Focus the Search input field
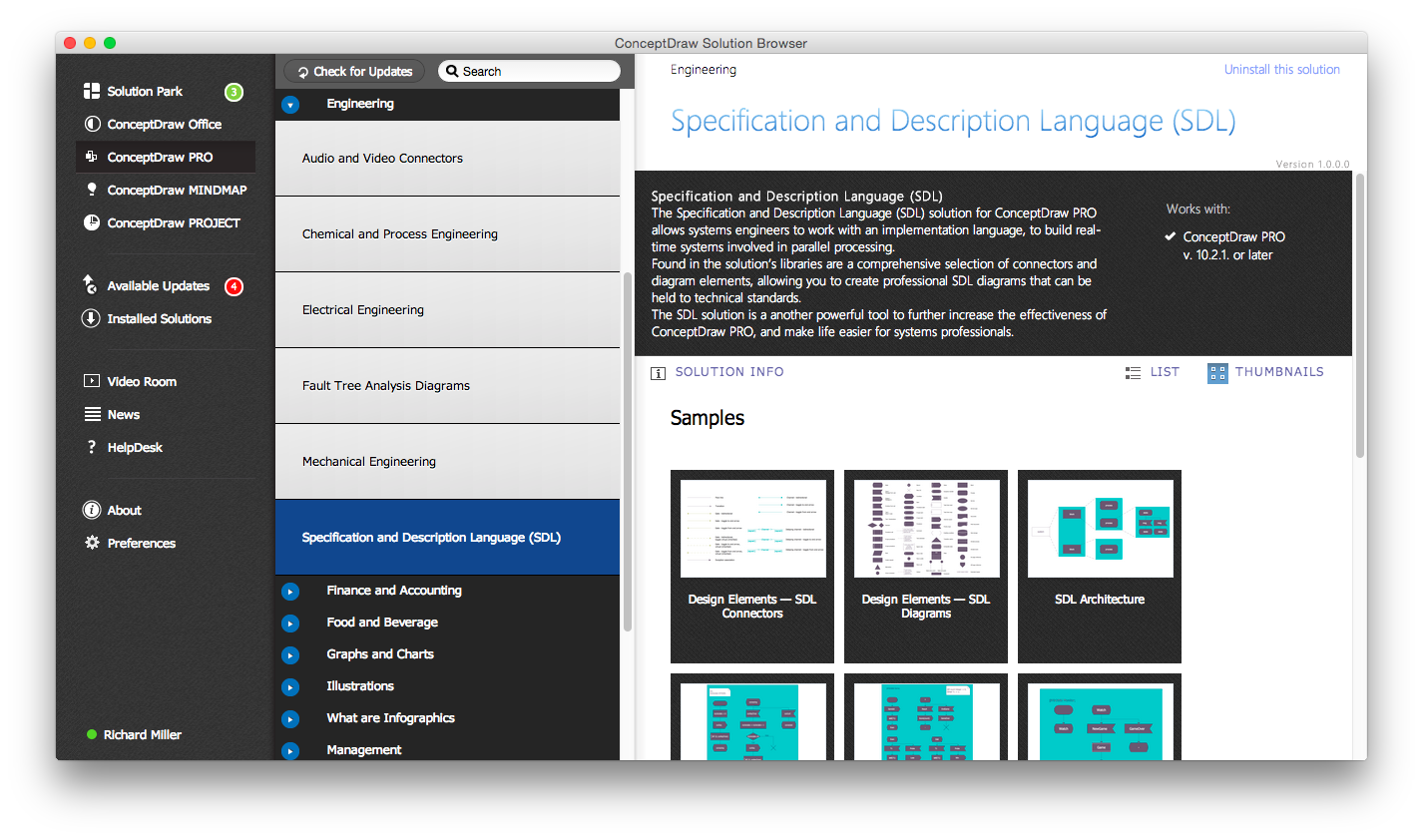 [529, 71]
